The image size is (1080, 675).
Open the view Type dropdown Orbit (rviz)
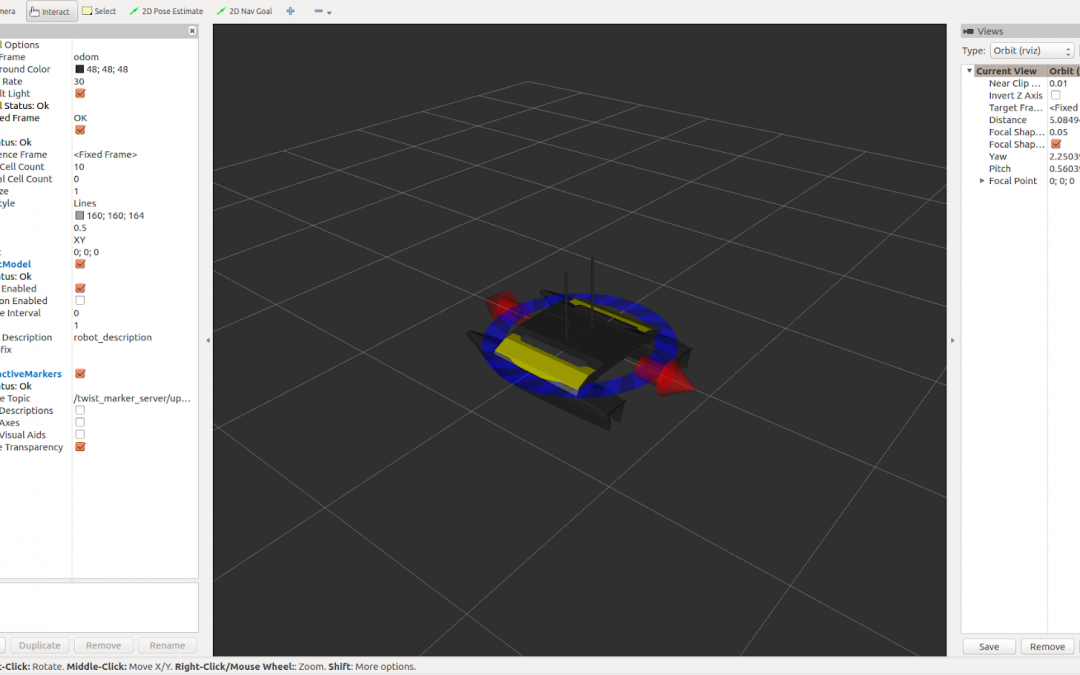(x=1032, y=51)
